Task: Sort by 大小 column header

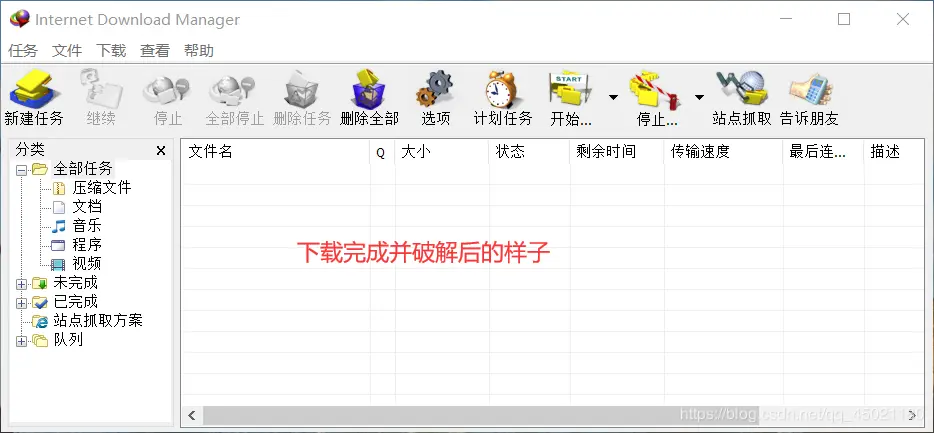Action: coord(441,152)
